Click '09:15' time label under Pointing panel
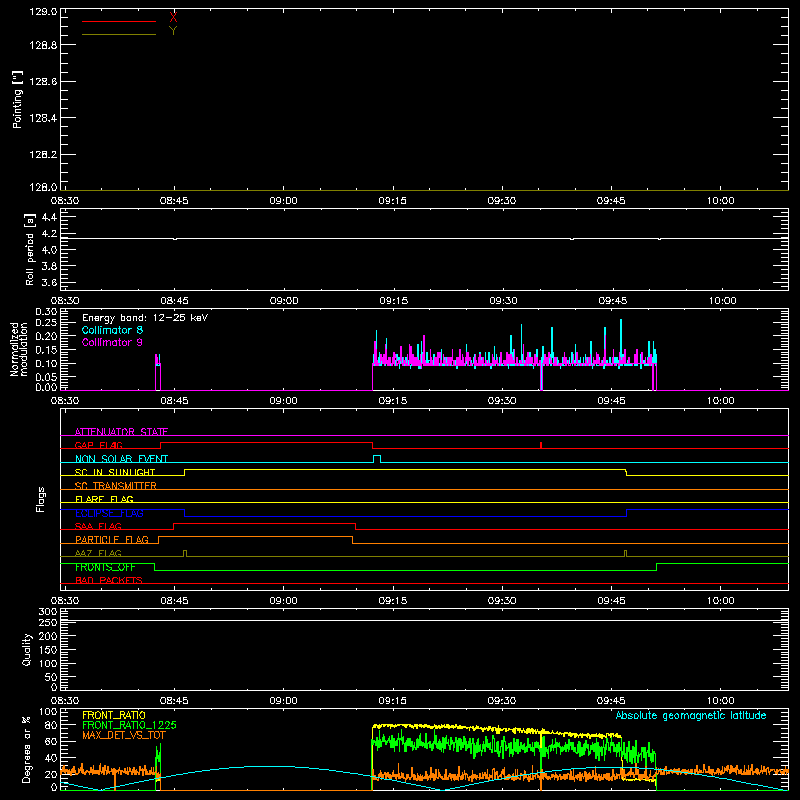The height and width of the screenshot is (800, 800). coord(392,201)
